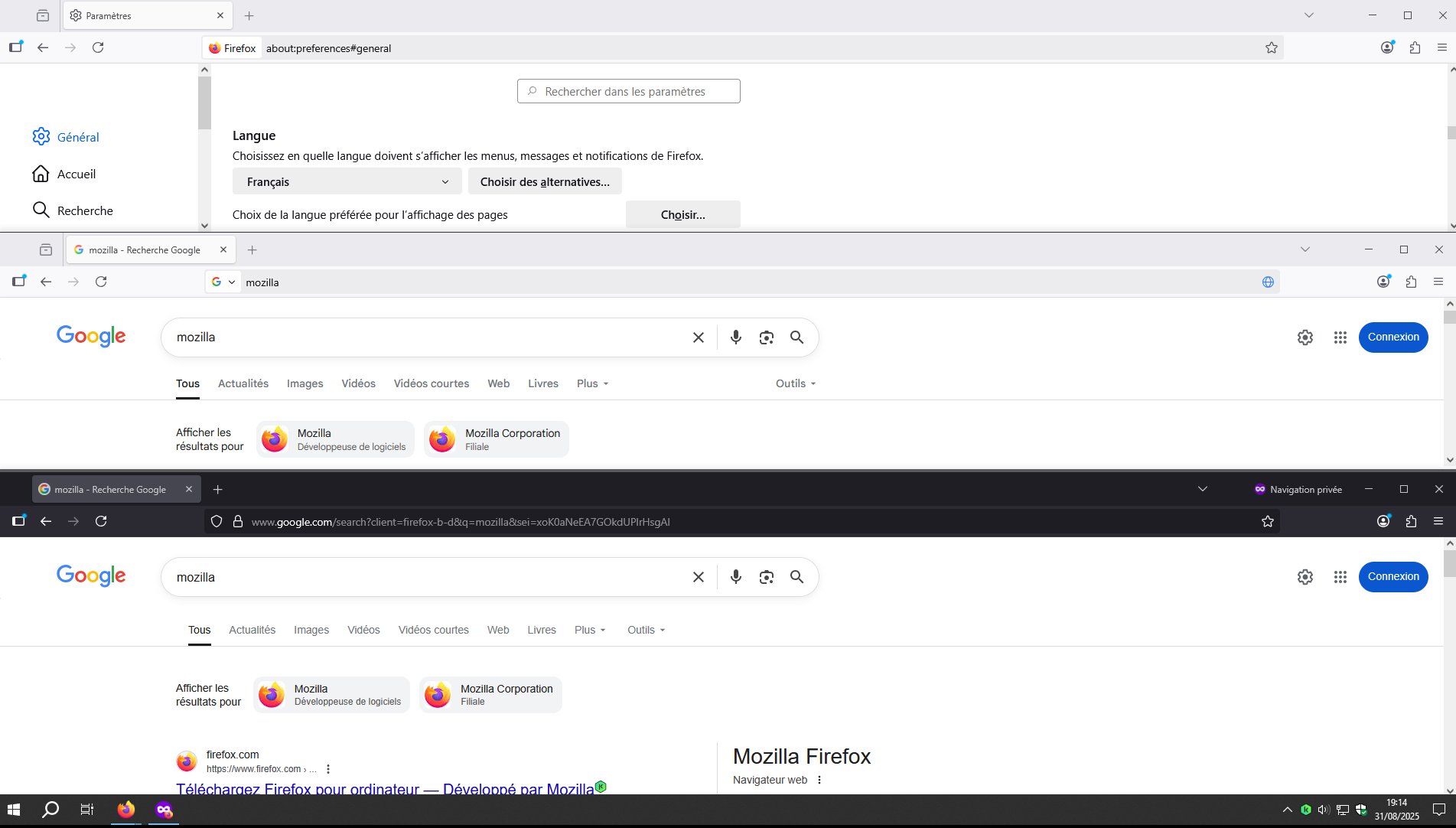
Task: Open the Téléchargez Firefox pour ordinateur result link
Action: [x=385, y=788]
